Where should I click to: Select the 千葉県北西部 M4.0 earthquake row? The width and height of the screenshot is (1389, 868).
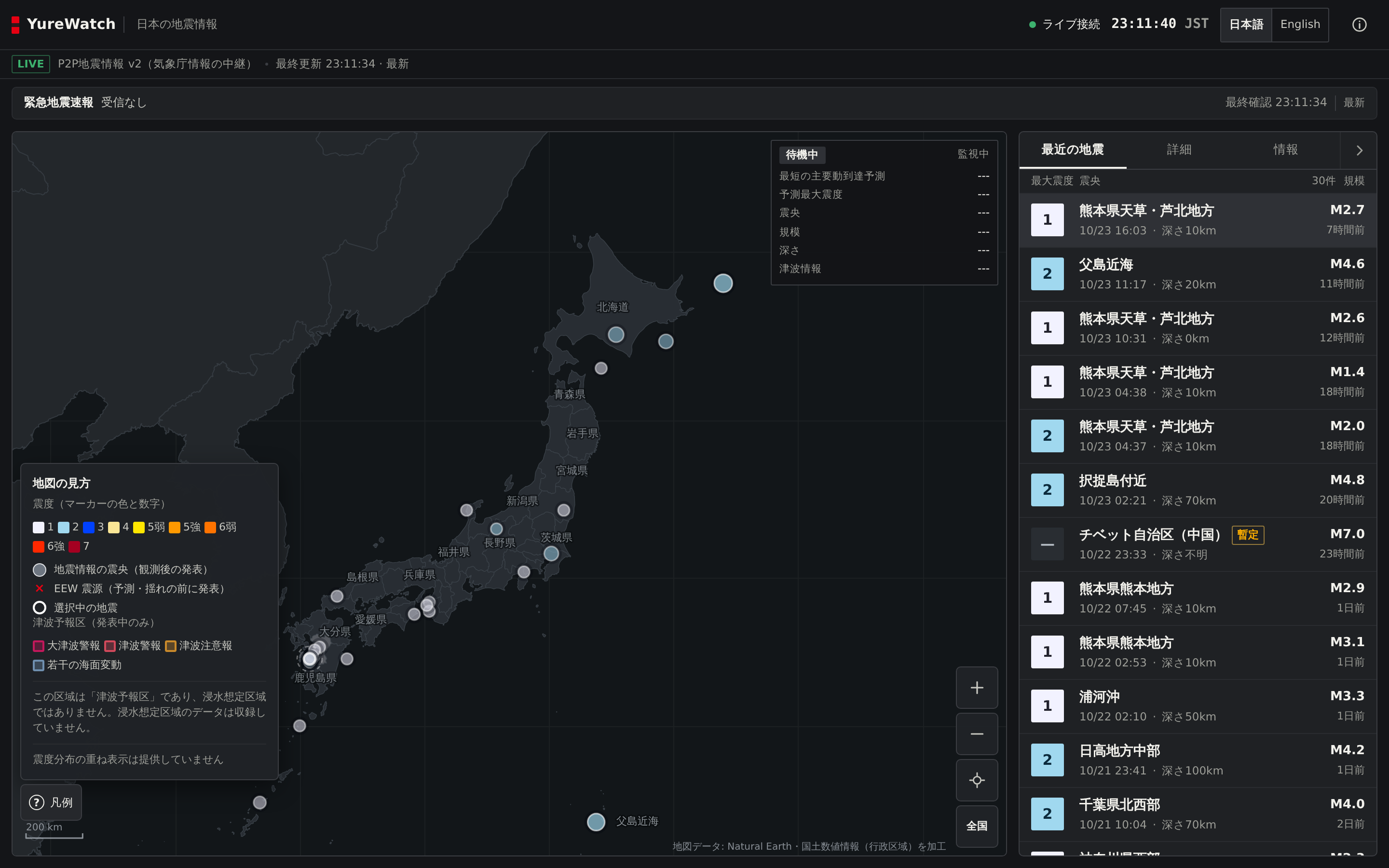point(1198,814)
